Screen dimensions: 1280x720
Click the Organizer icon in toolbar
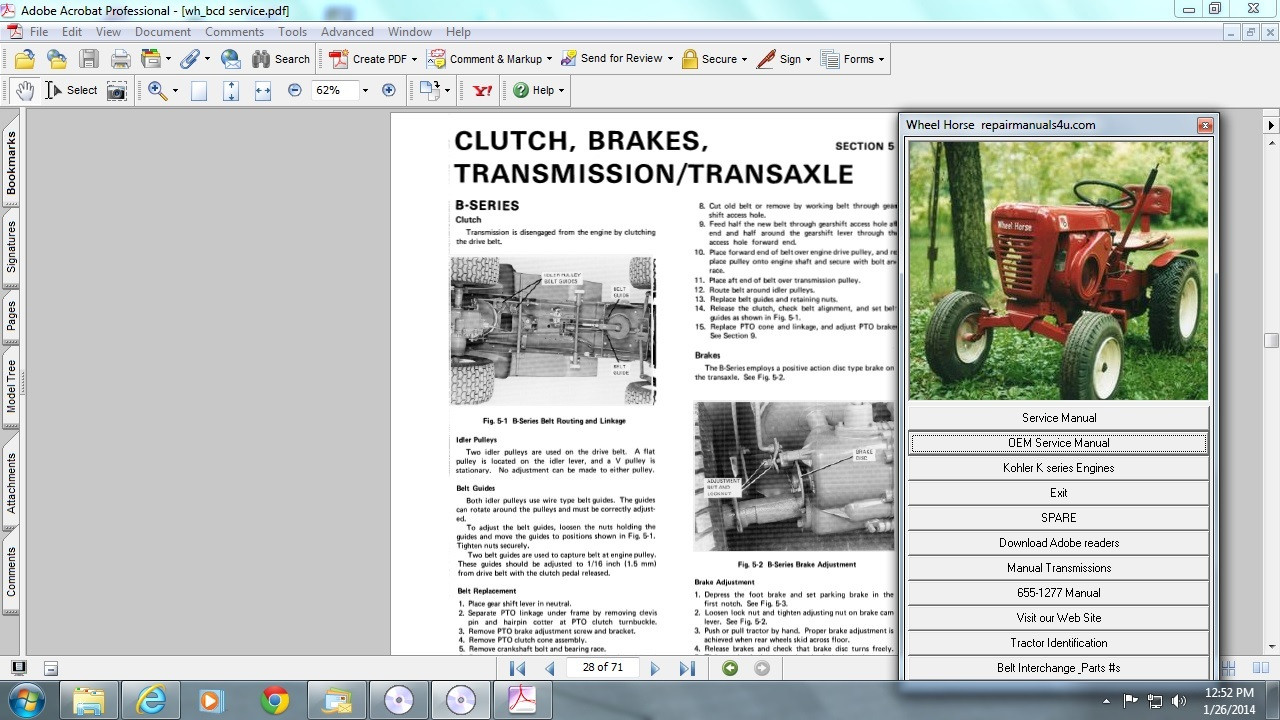153,59
